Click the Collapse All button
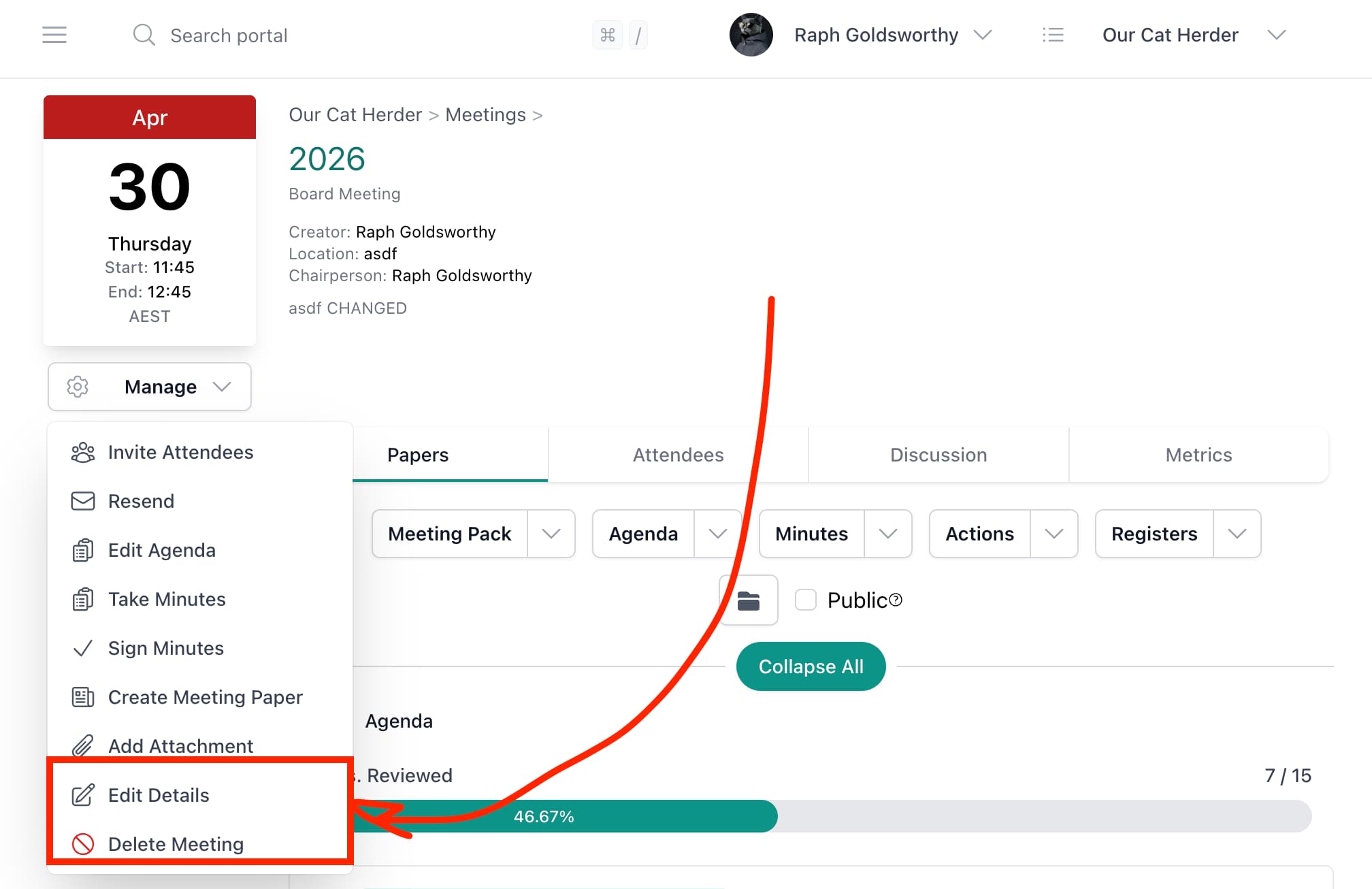The image size is (1372, 889). (811, 666)
